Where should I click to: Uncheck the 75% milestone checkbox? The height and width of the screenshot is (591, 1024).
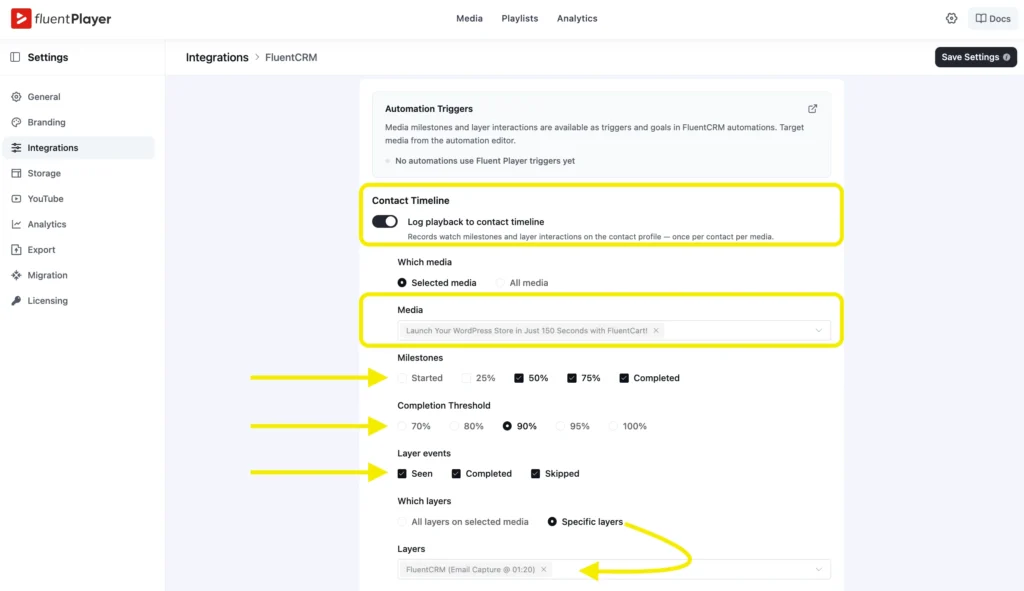point(571,378)
